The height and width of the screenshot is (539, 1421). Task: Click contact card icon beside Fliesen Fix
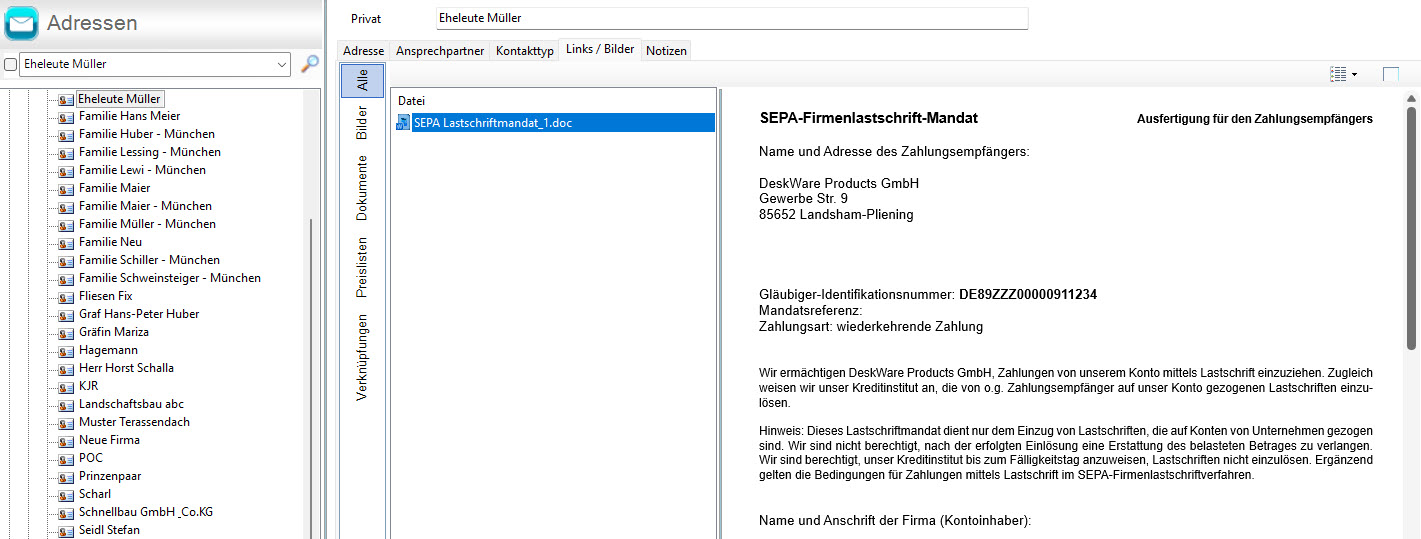[66, 297]
